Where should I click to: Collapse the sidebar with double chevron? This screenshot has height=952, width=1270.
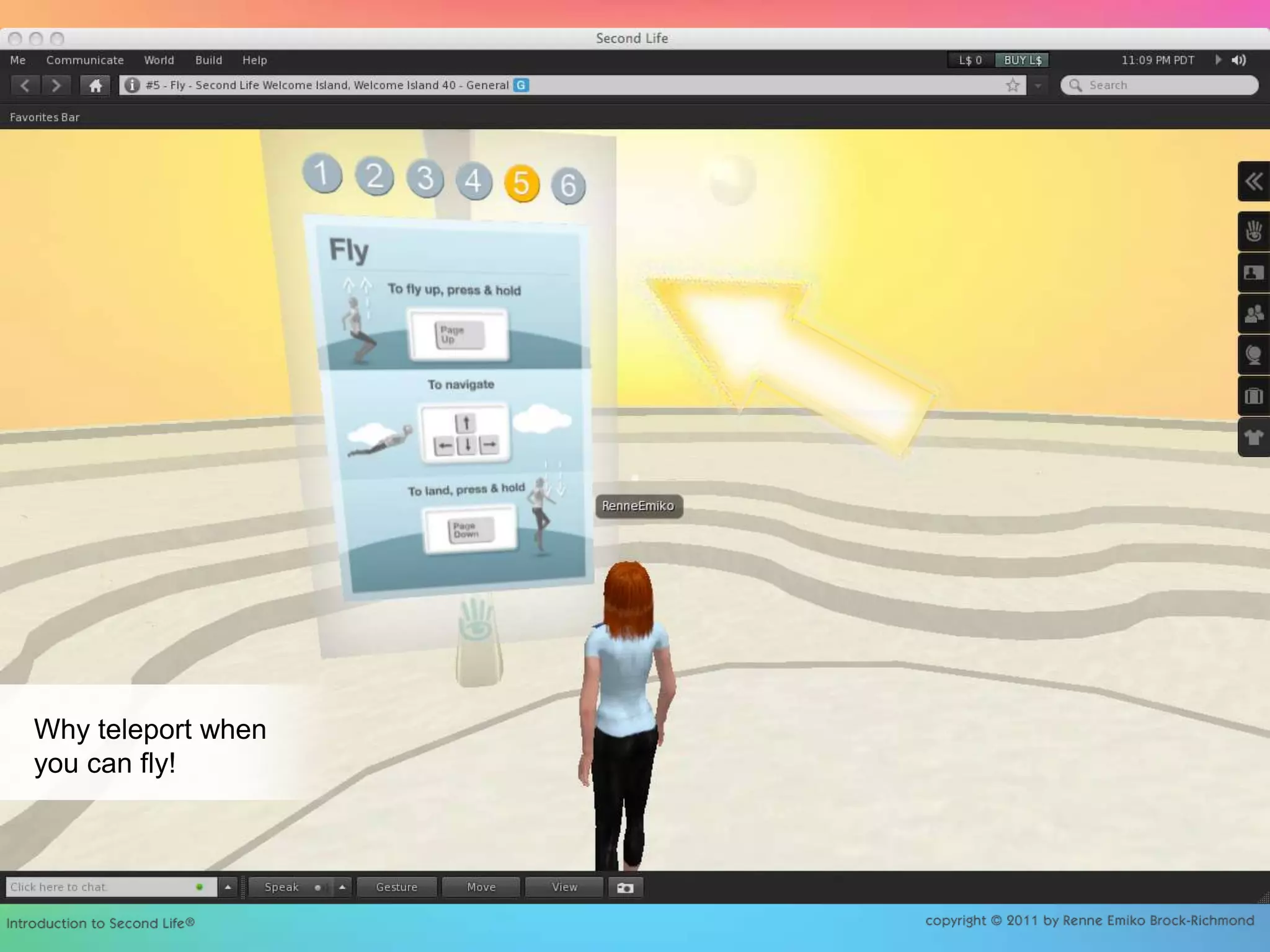[1254, 182]
